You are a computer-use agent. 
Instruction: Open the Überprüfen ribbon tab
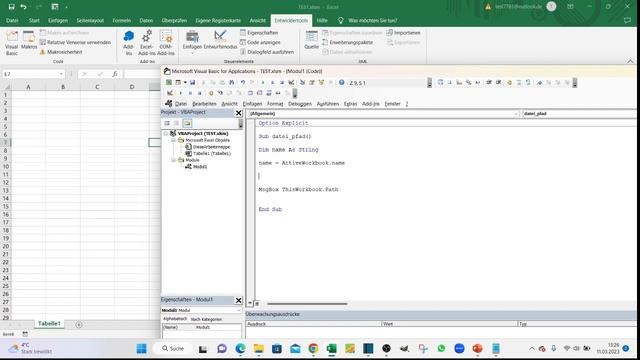[x=174, y=20]
